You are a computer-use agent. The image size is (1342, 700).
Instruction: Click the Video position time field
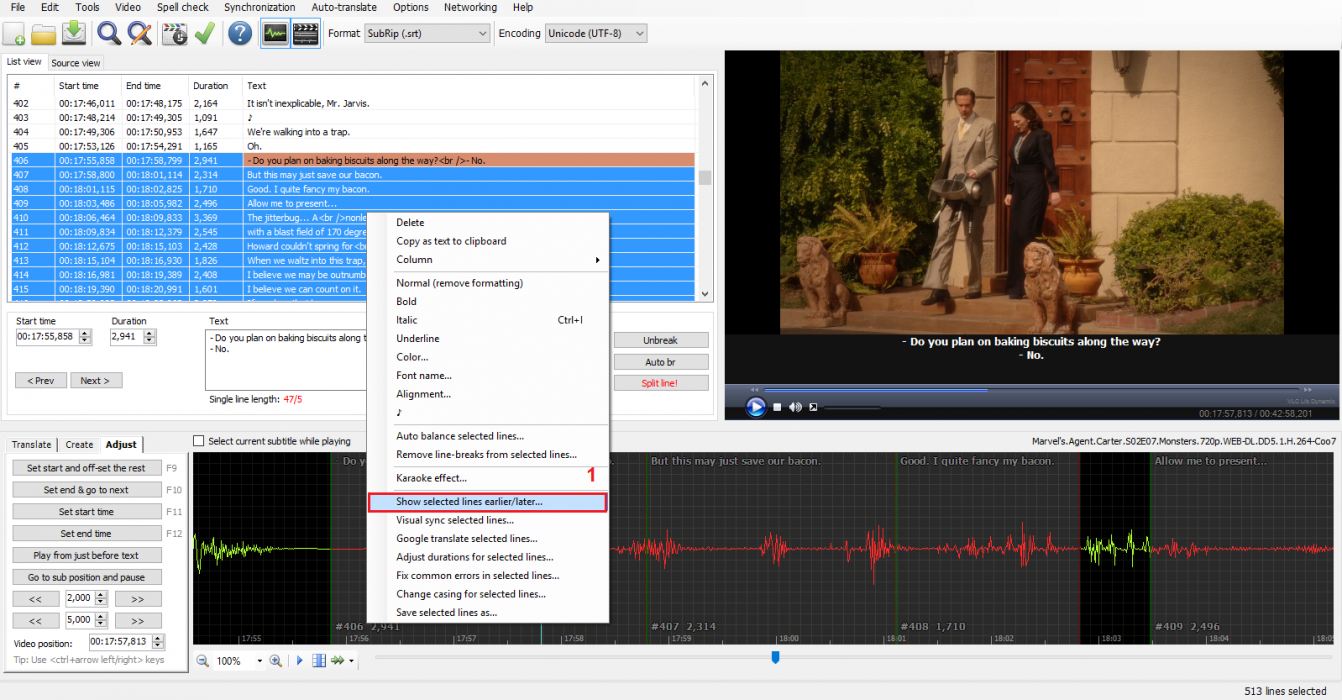[120, 642]
